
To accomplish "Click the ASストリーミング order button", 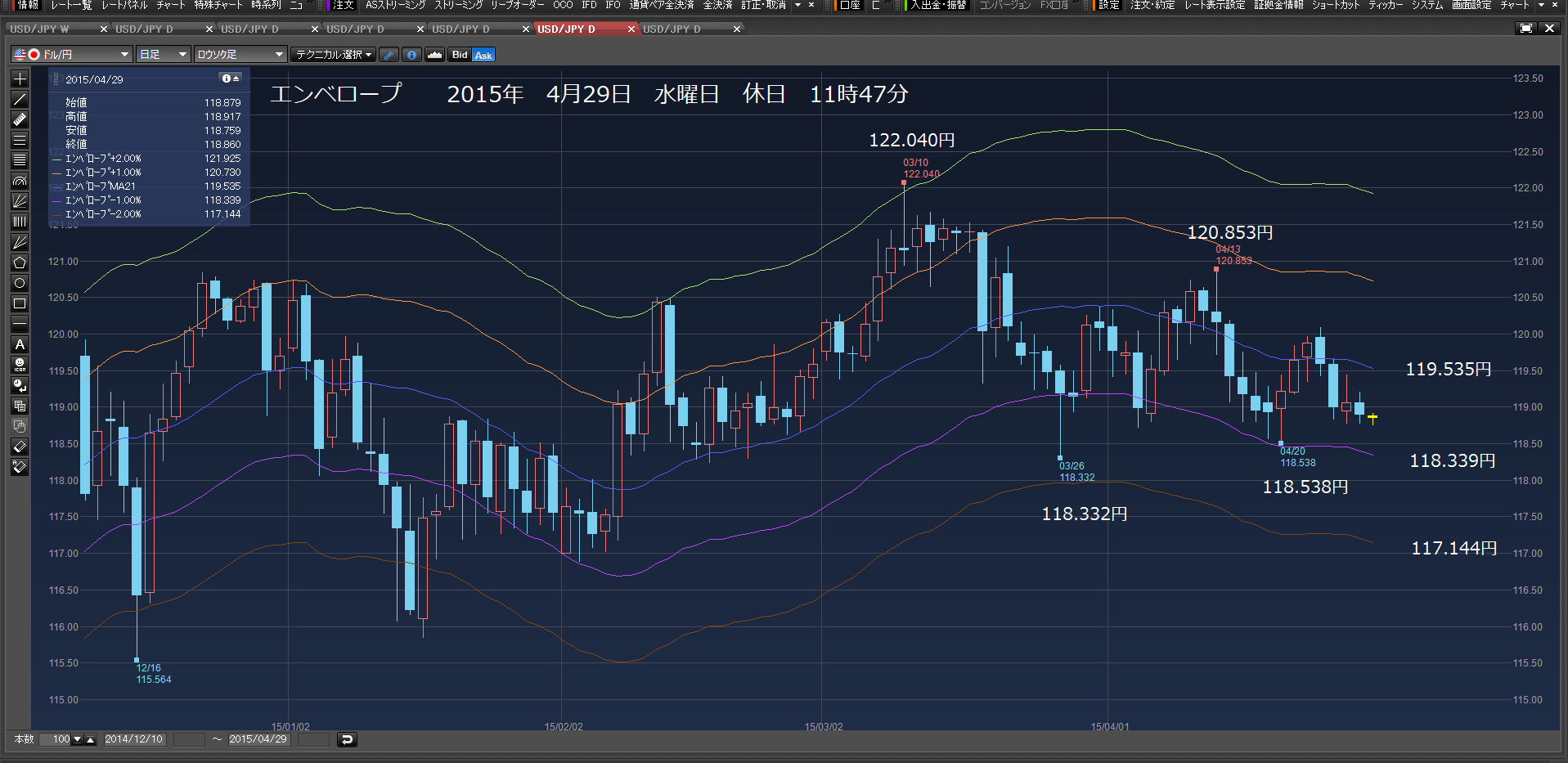I will (x=396, y=5).
